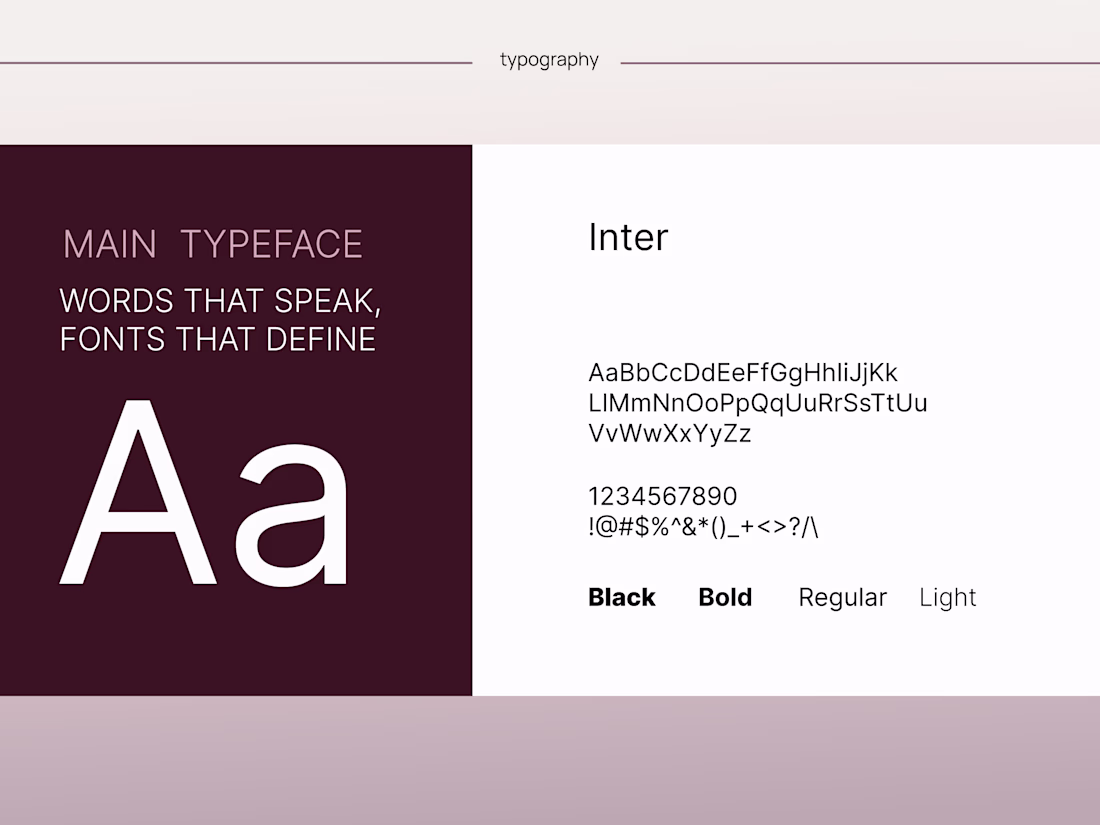Click the 'WORDS THAT SPEAK,' line
The width and height of the screenshot is (1100, 825).
point(220,302)
